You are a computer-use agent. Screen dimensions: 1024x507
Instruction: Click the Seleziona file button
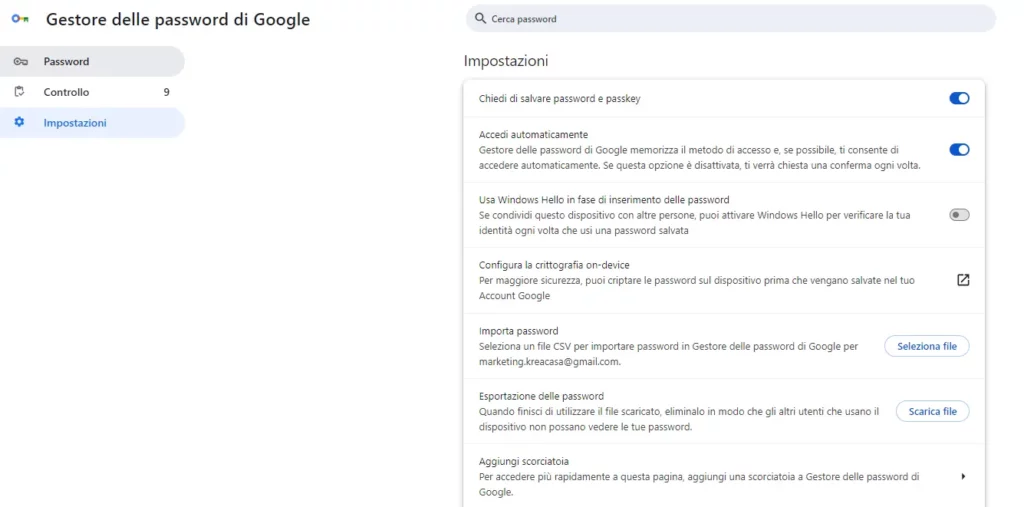[927, 346]
